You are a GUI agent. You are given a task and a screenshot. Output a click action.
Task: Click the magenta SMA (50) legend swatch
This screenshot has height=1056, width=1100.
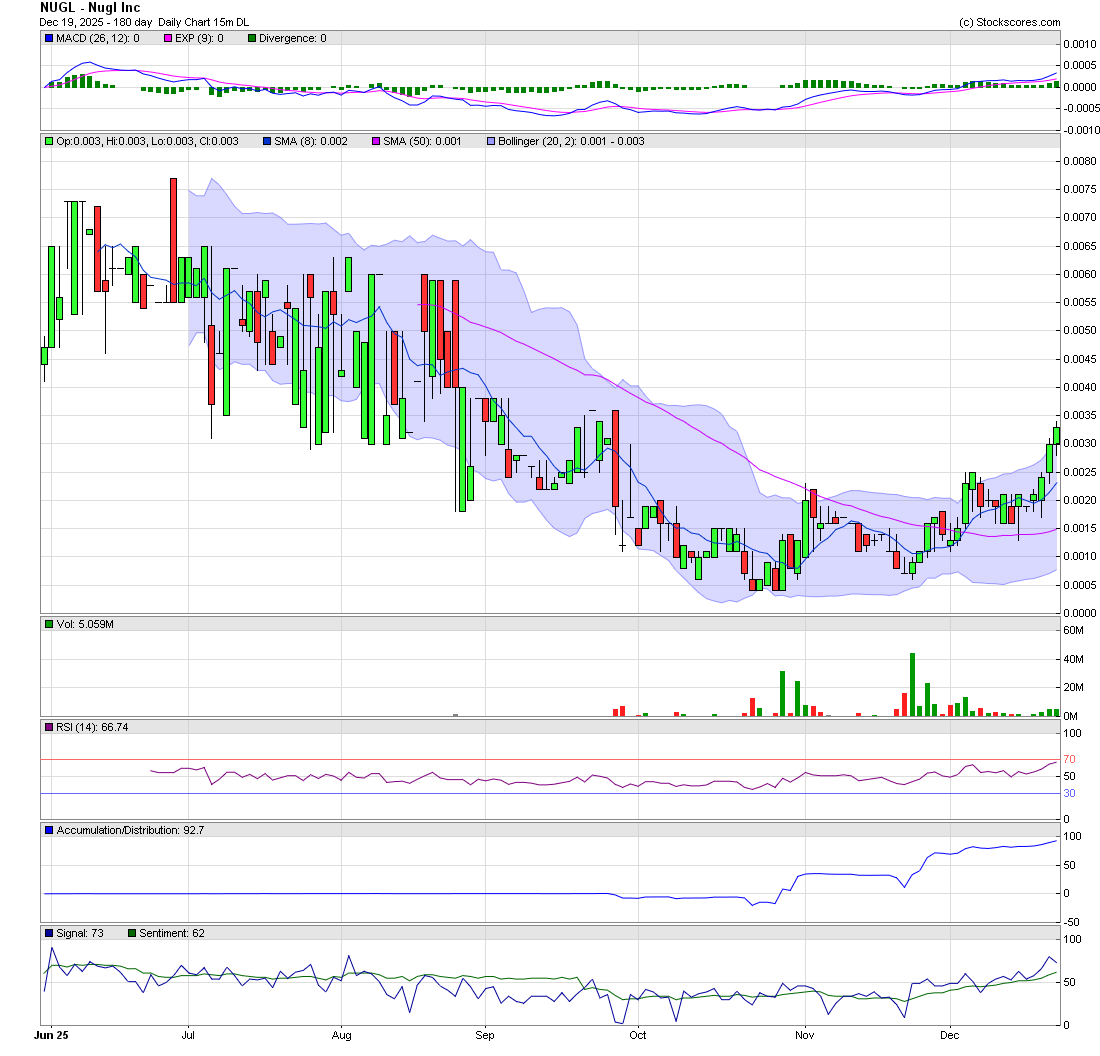pos(376,142)
